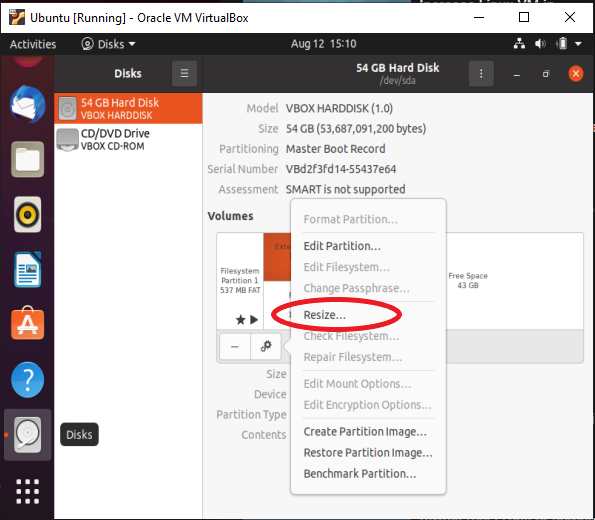Screen dimensions: 595x520
Task: Click the Disks icon in the dock
Action: point(27,435)
